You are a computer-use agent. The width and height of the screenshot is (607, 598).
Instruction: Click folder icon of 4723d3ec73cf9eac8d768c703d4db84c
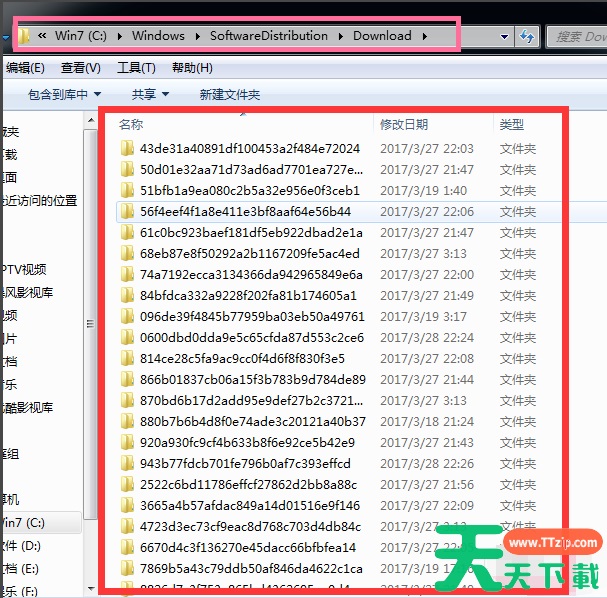tap(127, 526)
